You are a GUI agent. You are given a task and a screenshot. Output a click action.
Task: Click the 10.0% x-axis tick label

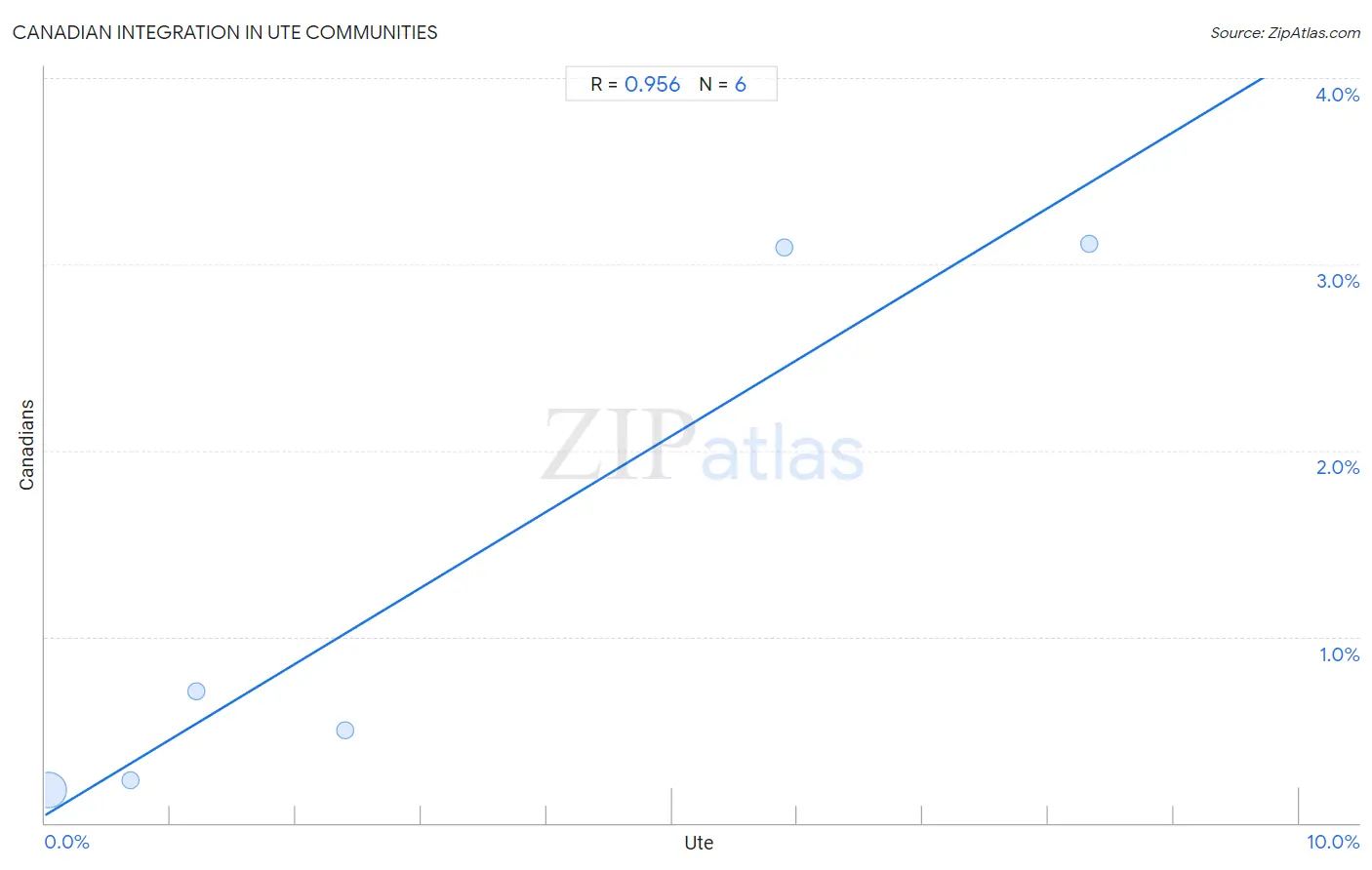[x=1333, y=842]
